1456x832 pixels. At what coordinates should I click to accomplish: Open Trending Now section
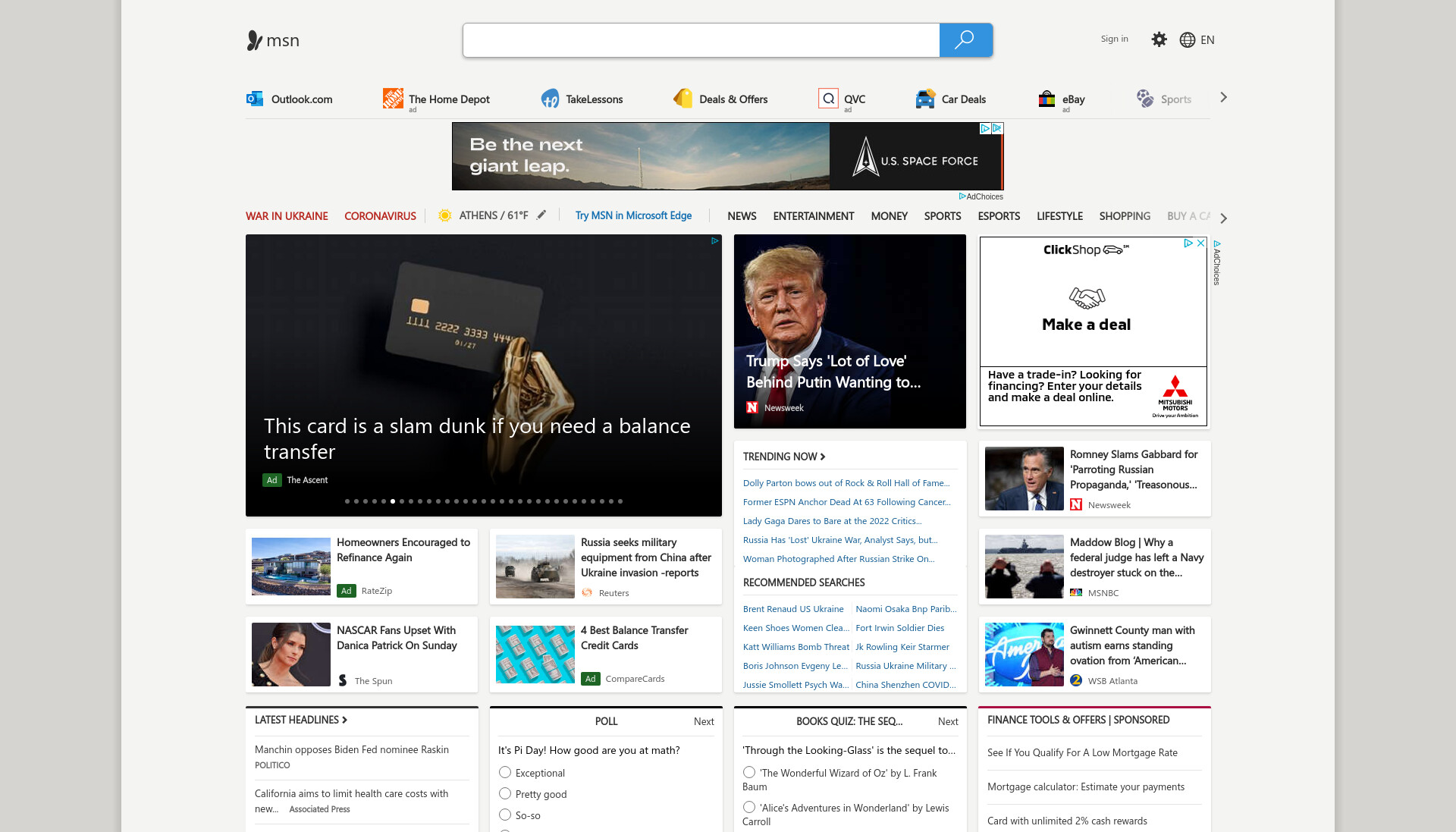[784, 456]
